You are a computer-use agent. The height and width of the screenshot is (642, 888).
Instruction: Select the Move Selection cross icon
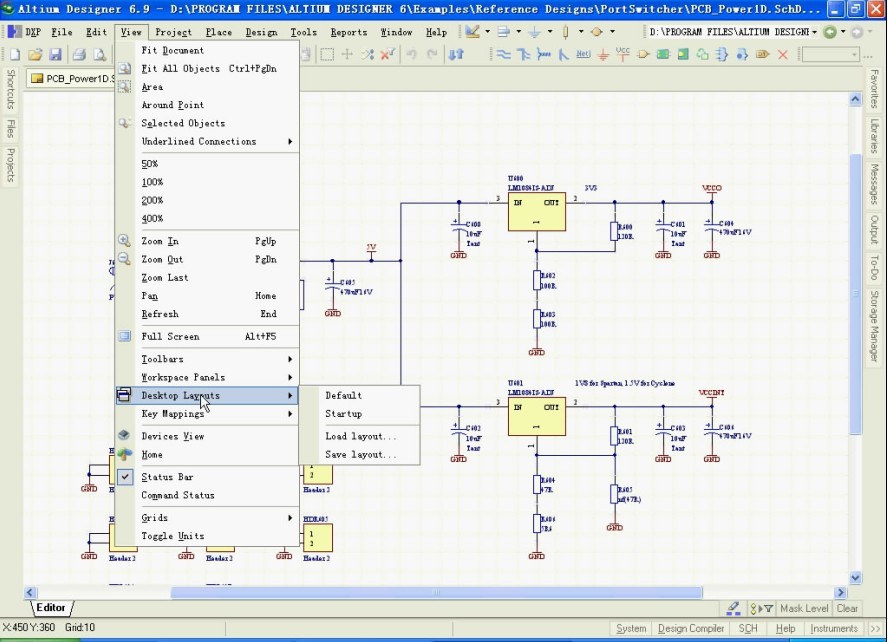pos(347,54)
